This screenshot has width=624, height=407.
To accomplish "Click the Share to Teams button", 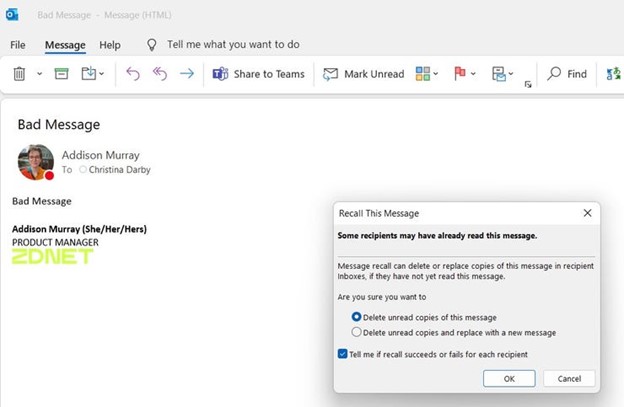I will coord(260,74).
